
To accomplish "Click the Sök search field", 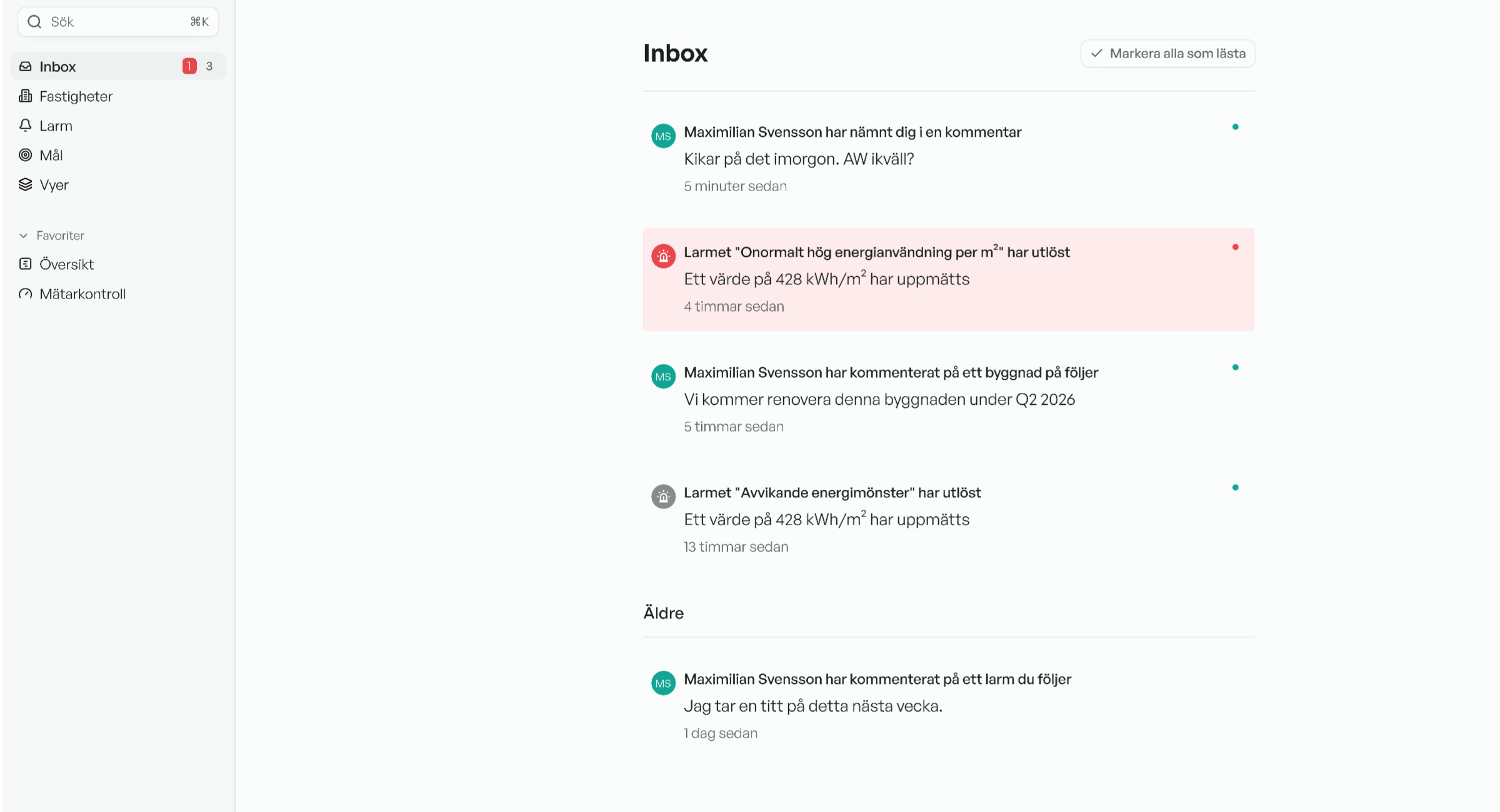I will (x=119, y=22).
